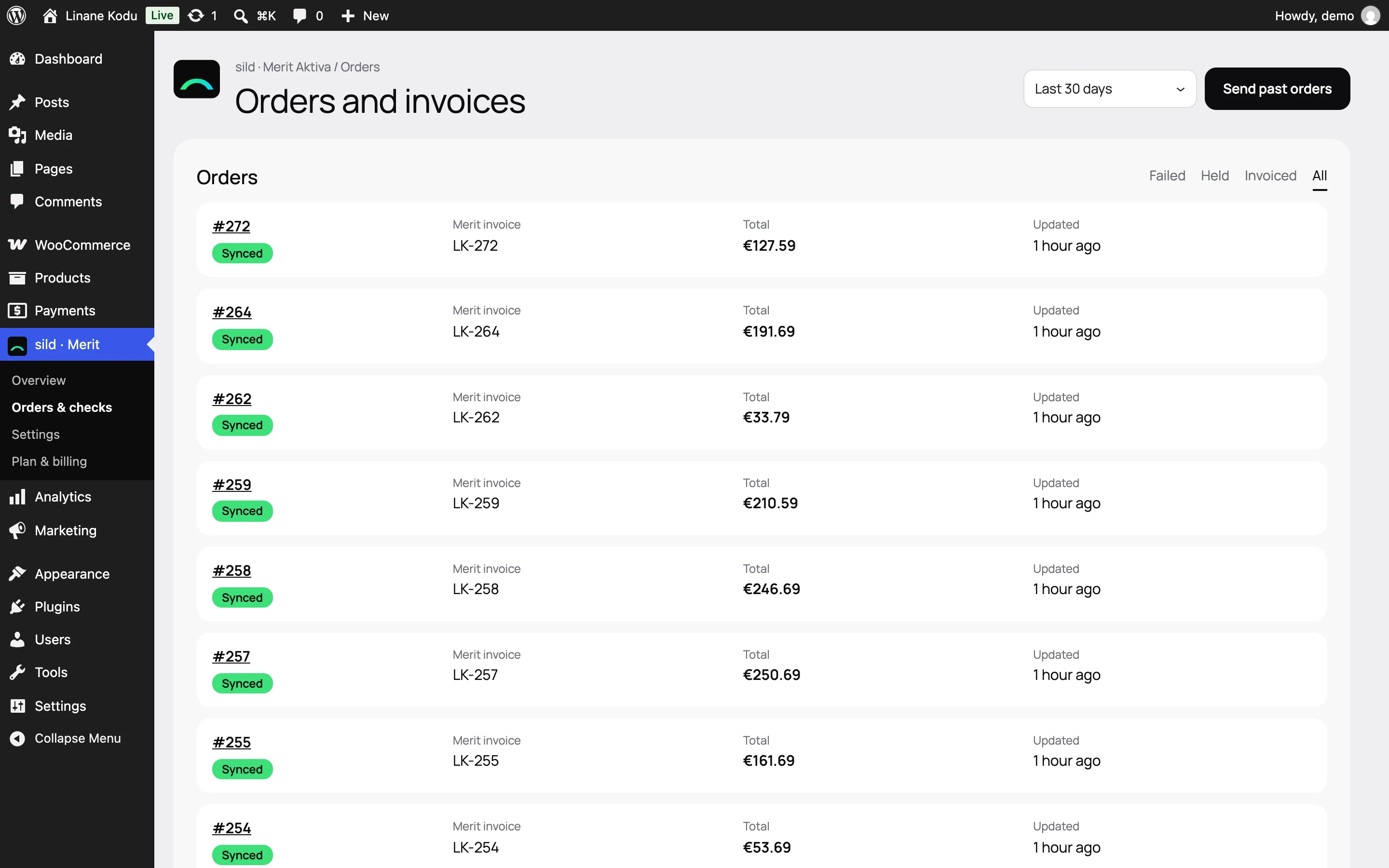Click the Collapse Menu arrow icon
Image resolution: width=1389 pixels, height=868 pixels.
tap(17, 738)
